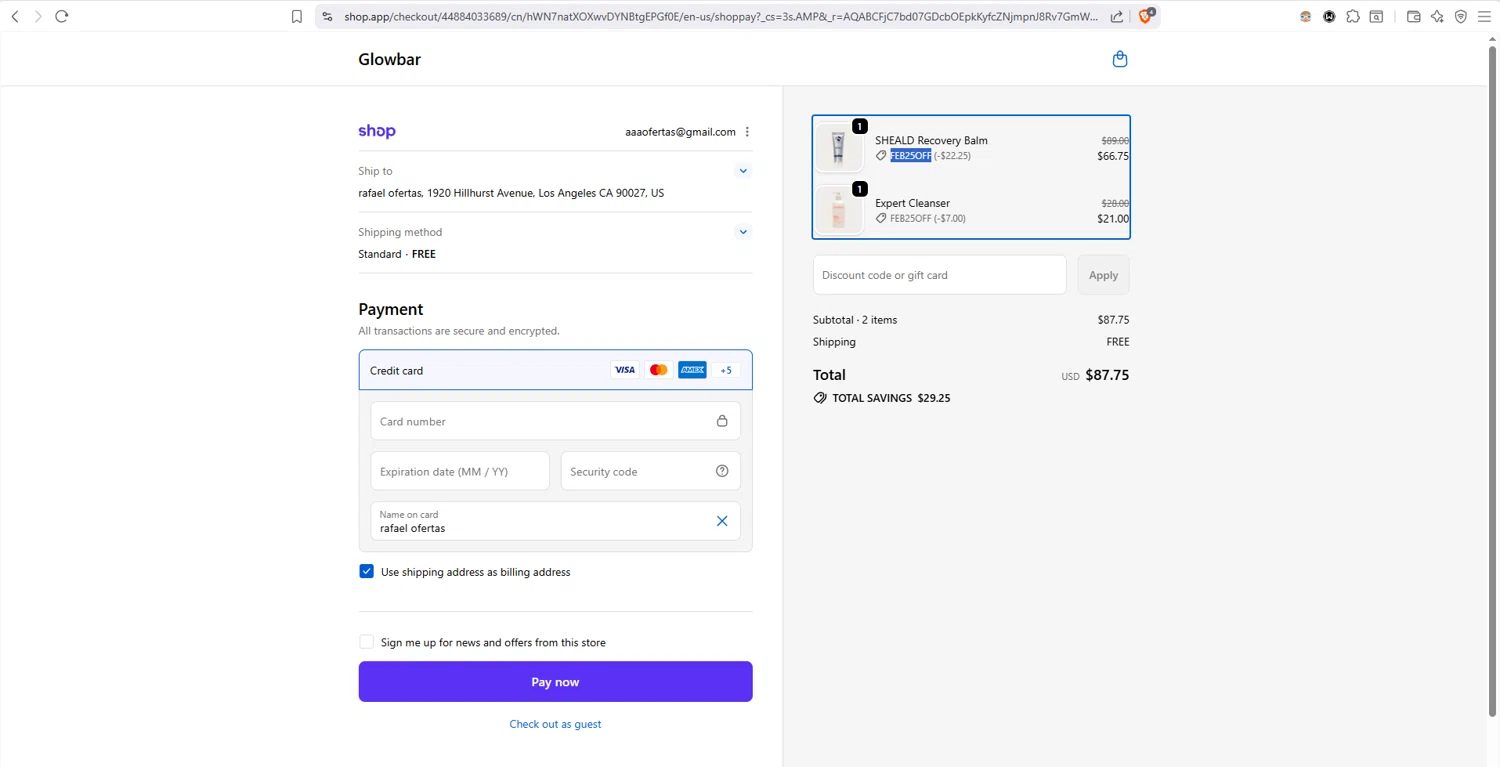Open Brave VPN shield icon
Image resolution: width=1500 pixels, height=767 pixels.
[x=1461, y=16]
